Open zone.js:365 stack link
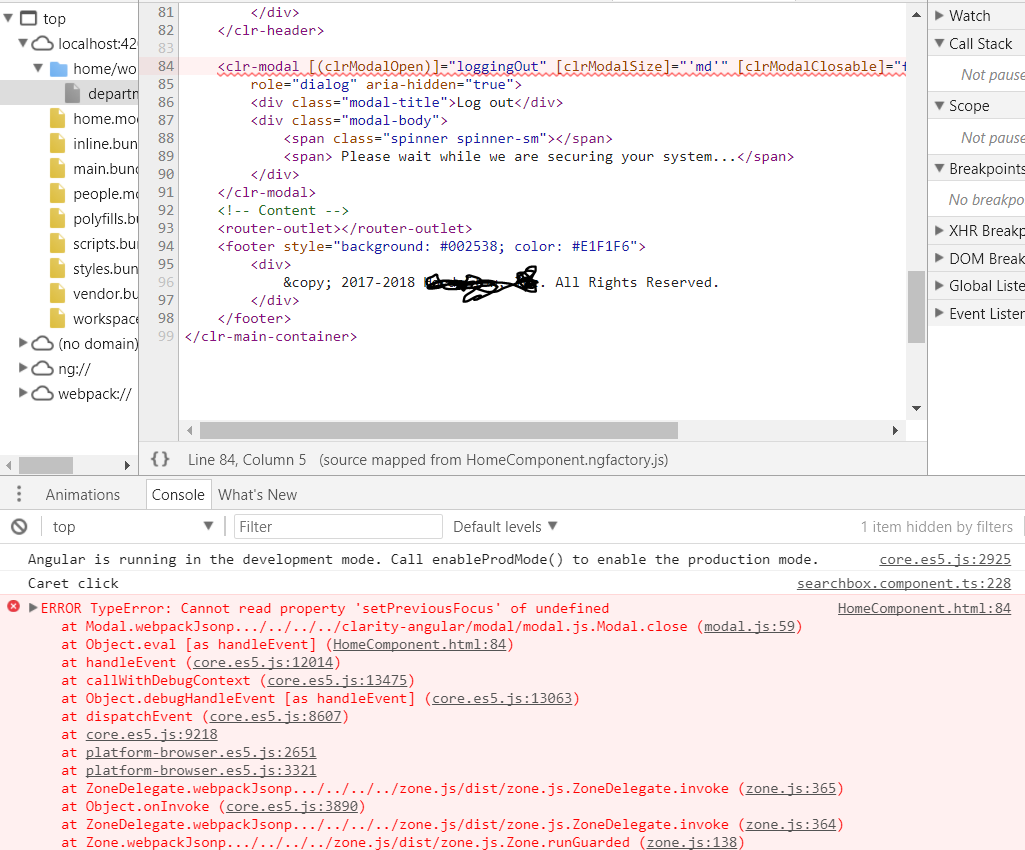Viewport: 1025px width, 850px height. point(791,789)
